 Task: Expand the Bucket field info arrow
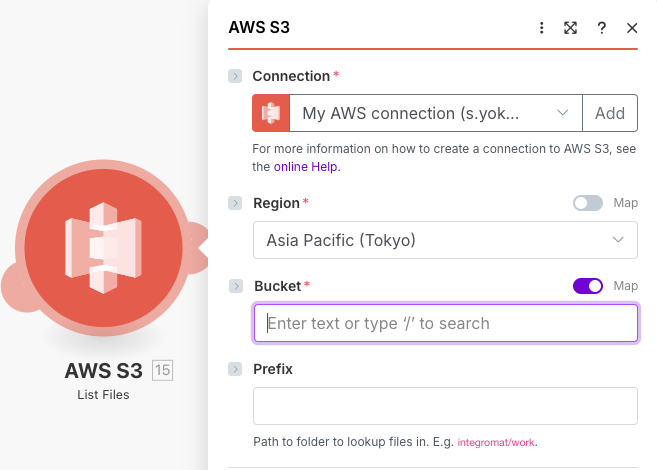pyautogui.click(x=236, y=286)
